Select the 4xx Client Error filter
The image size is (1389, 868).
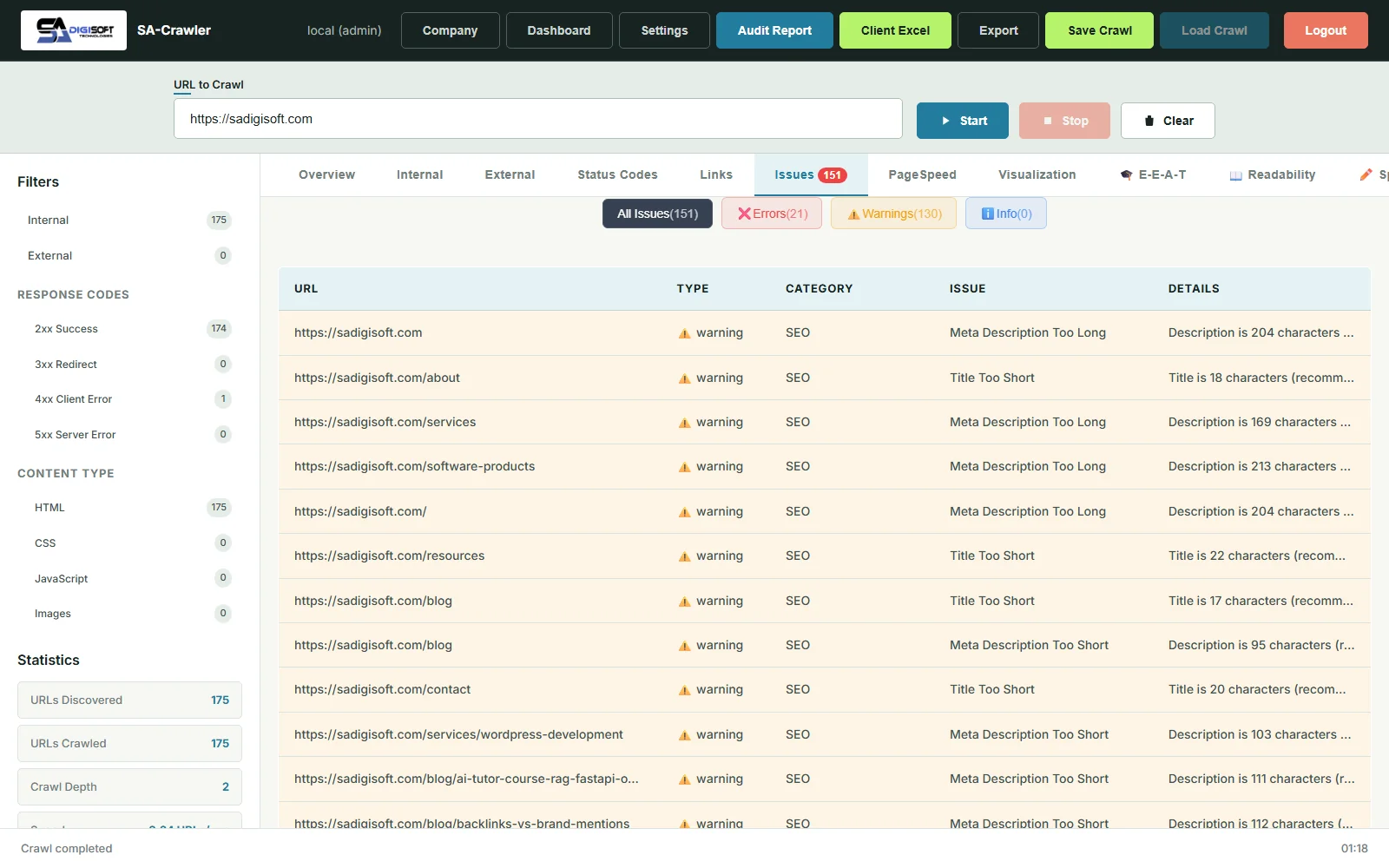129,399
